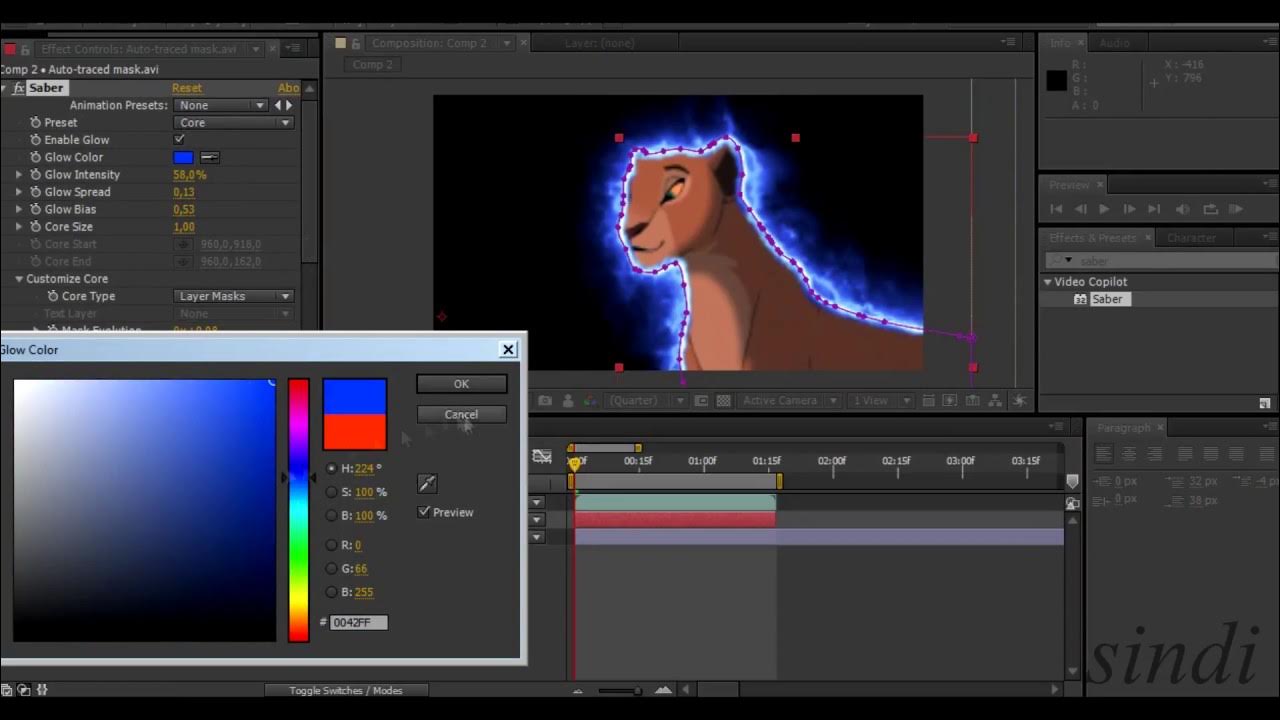Viewport: 1280px width, 720px height.
Task: Step forward one frame in Preview panel
Action: pyautogui.click(x=1129, y=209)
